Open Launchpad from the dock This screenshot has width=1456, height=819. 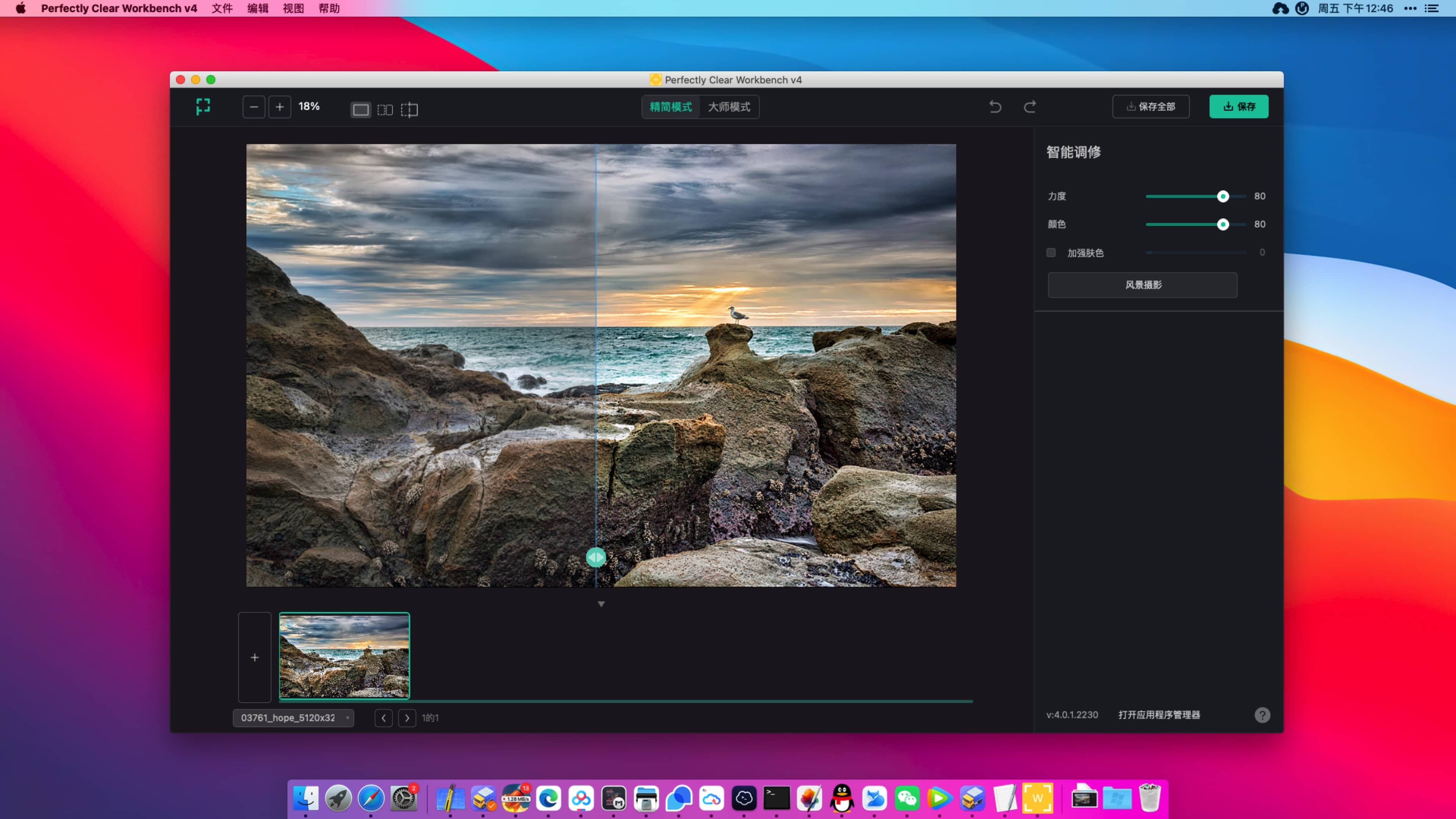(339, 799)
